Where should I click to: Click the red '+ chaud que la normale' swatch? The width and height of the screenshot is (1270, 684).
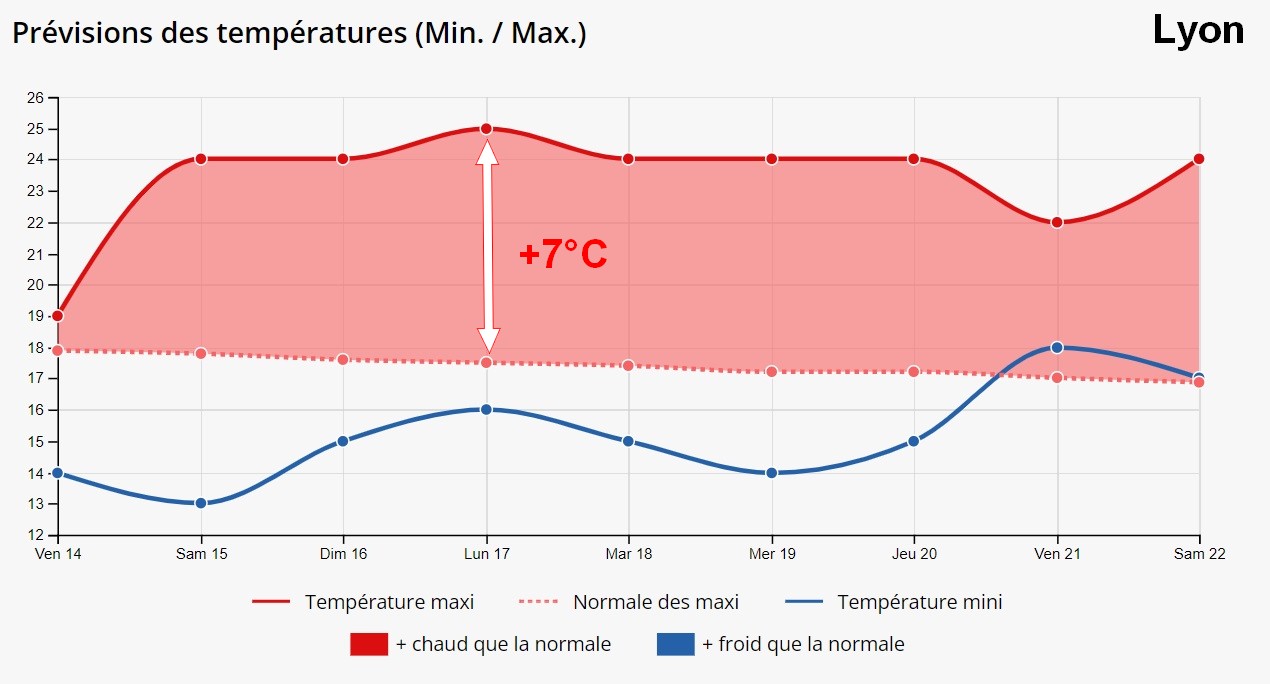tap(368, 644)
